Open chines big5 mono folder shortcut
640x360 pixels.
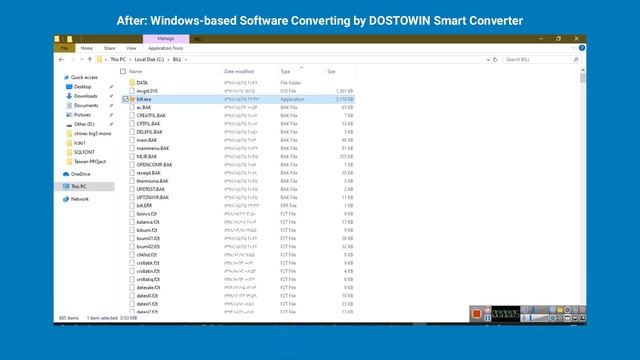[89, 133]
